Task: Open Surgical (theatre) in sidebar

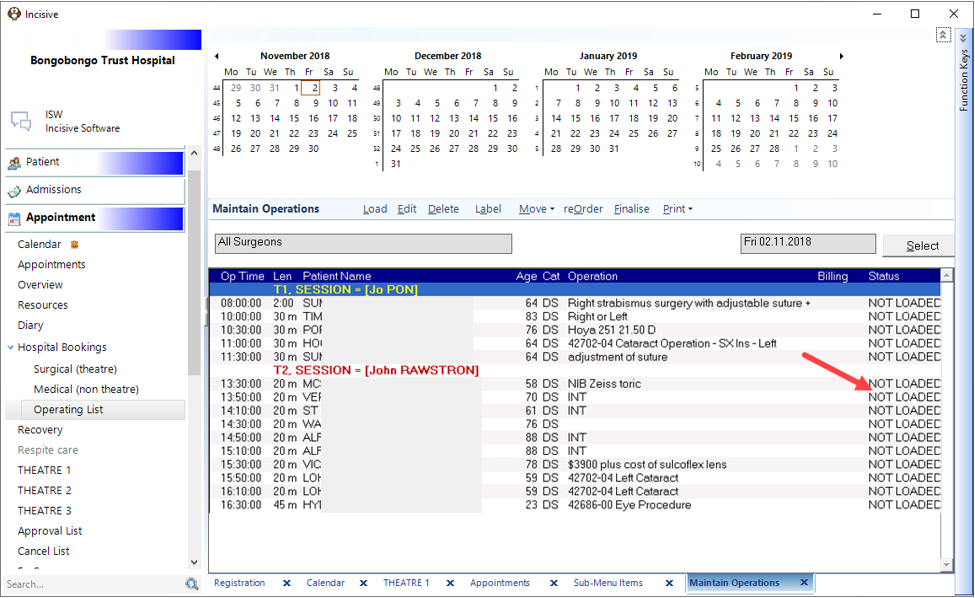Action: pos(75,369)
